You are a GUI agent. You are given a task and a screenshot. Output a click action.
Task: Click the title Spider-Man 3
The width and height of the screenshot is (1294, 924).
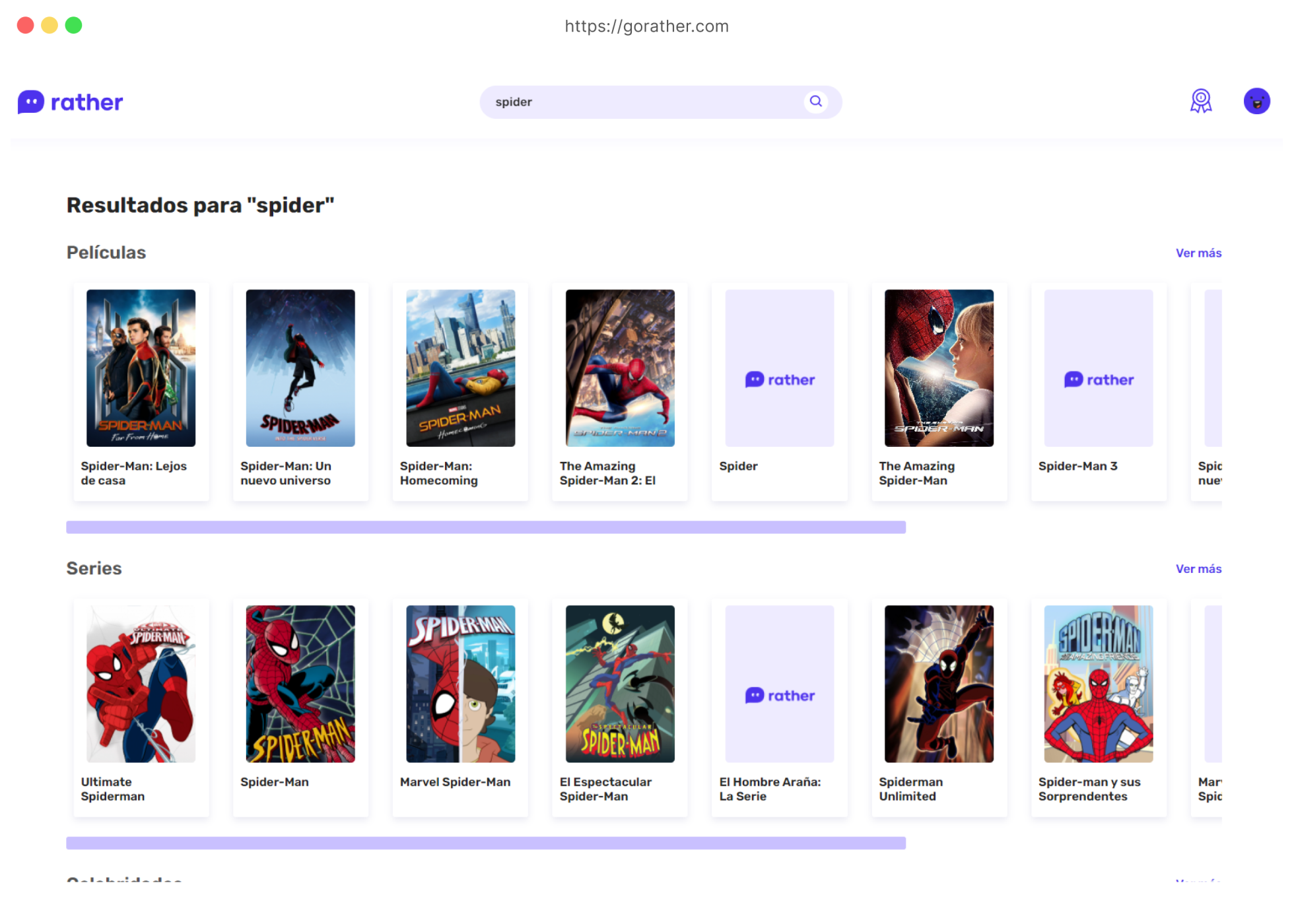(1077, 466)
